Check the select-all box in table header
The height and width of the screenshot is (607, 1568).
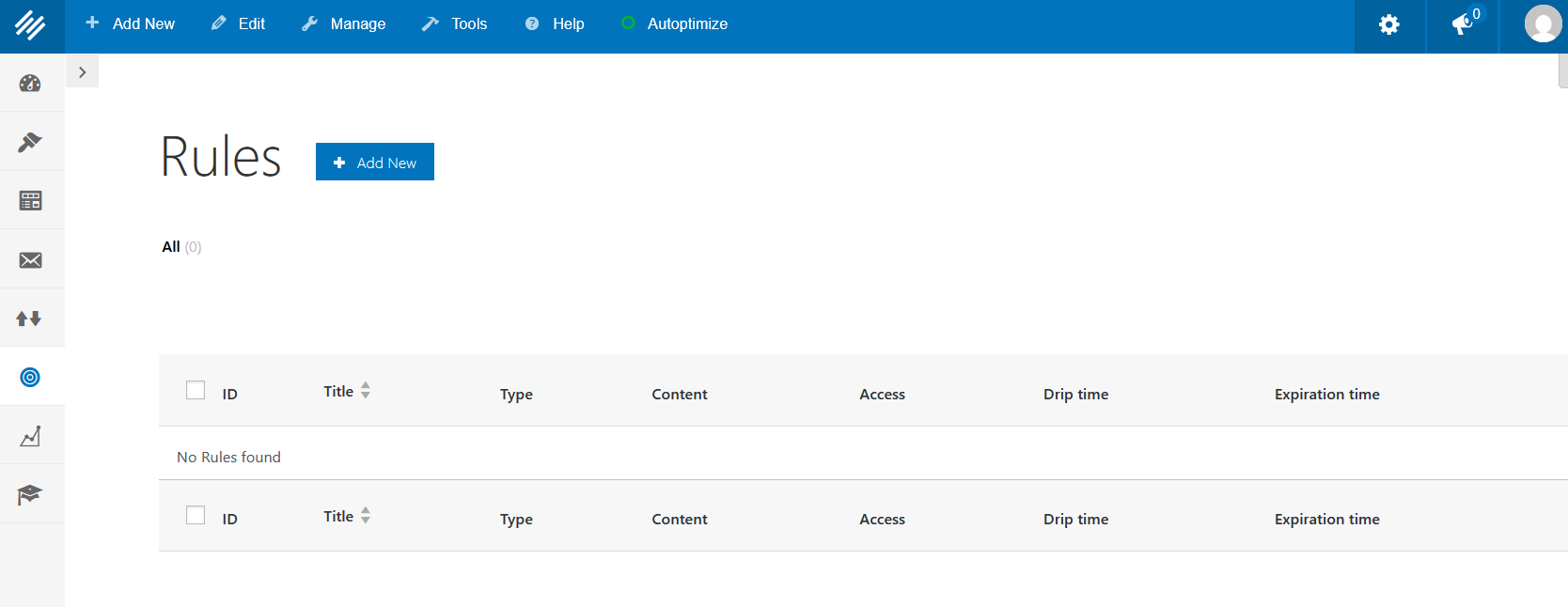tap(196, 390)
